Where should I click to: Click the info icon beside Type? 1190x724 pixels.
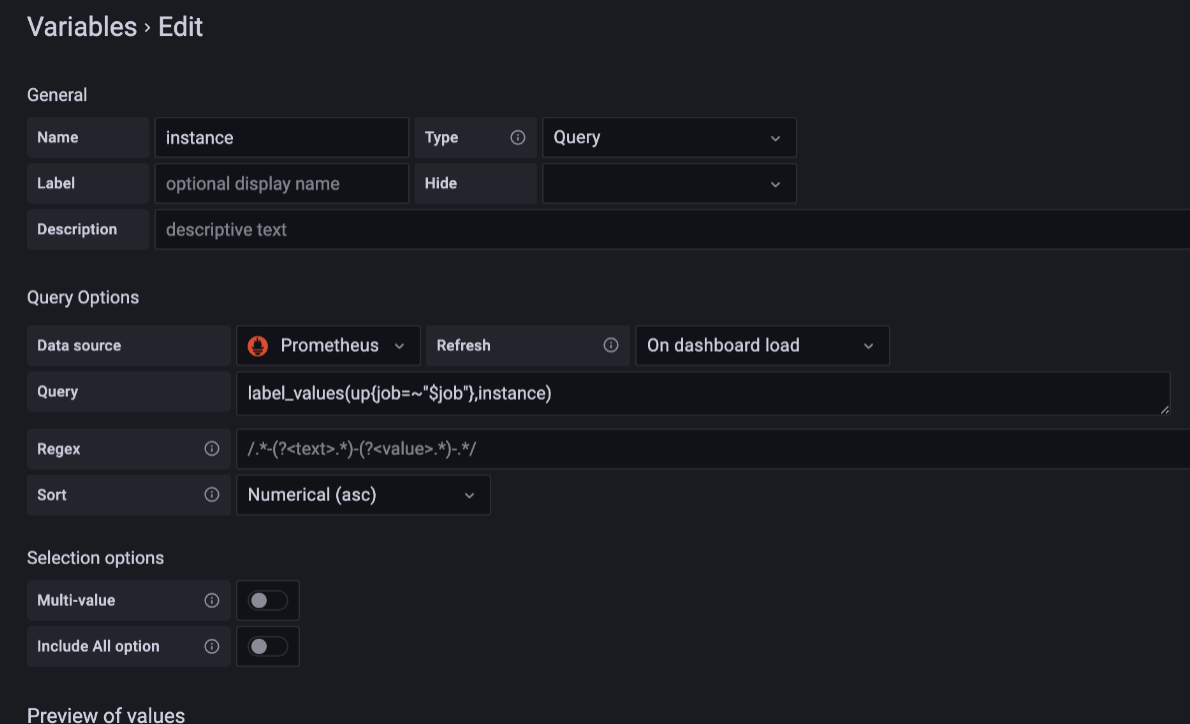point(517,137)
